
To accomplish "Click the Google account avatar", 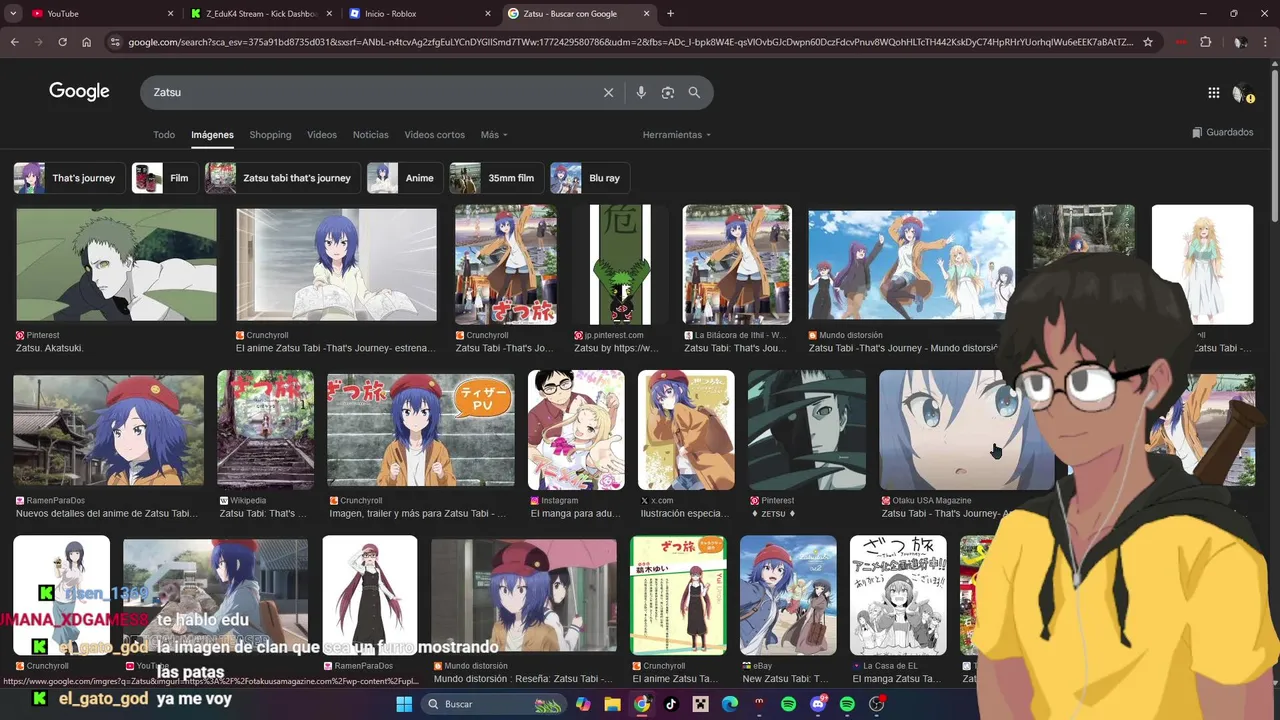I will click(1243, 93).
